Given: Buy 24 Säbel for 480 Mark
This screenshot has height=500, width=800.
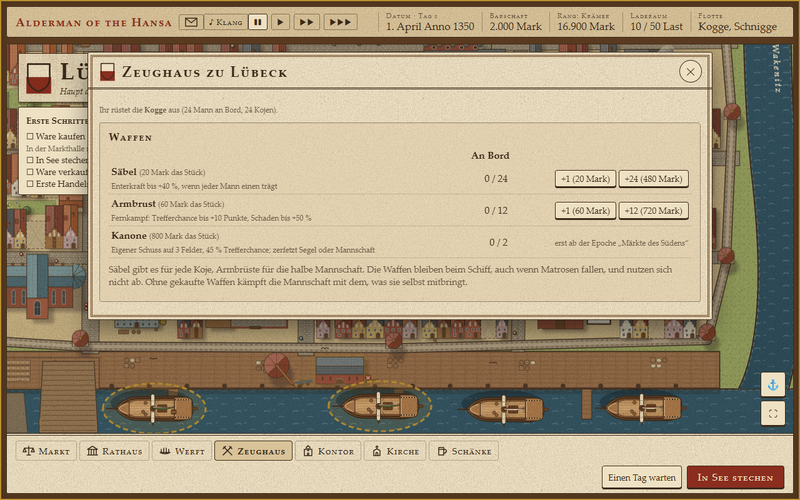Looking at the screenshot, I should tap(654, 179).
